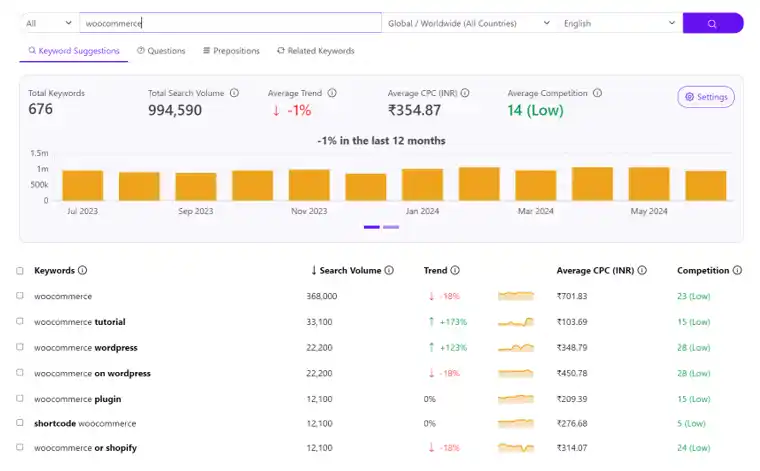Viewport: 760px width, 471px height.
Task: Click info icon beside Average CPC (INR) summary
Action: click(465, 93)
